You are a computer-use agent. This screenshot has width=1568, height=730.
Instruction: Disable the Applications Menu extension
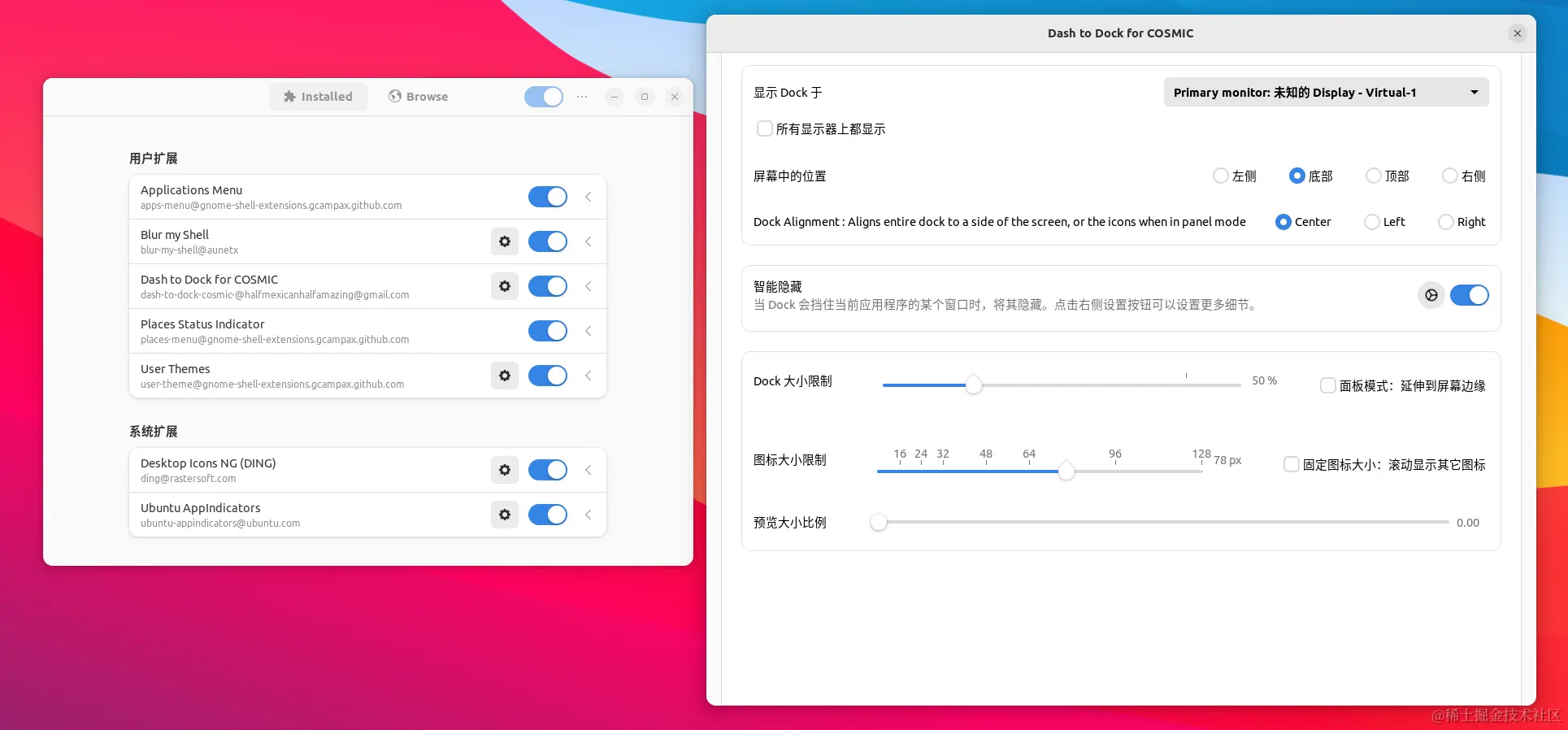[548, 197]
